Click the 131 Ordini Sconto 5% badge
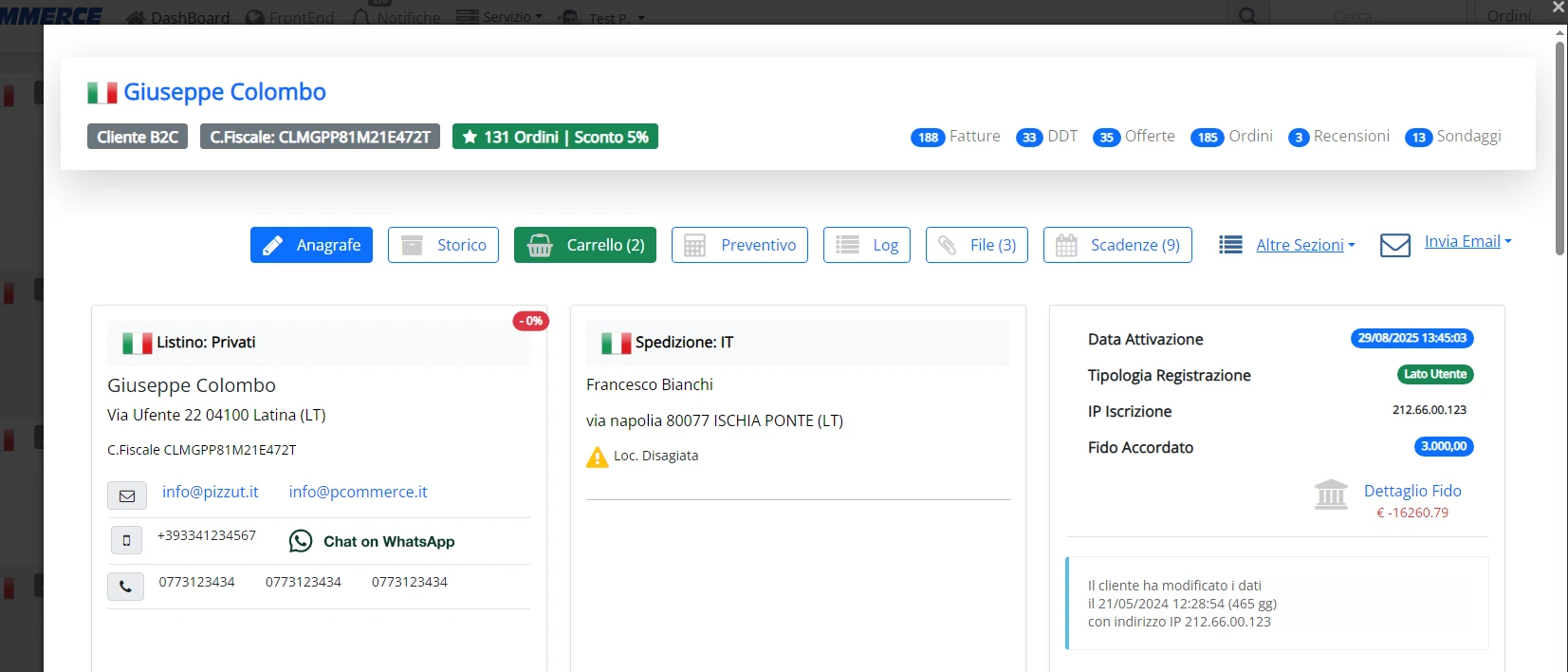The height and width of the screenshot is (672, 1568). point(555,137)
